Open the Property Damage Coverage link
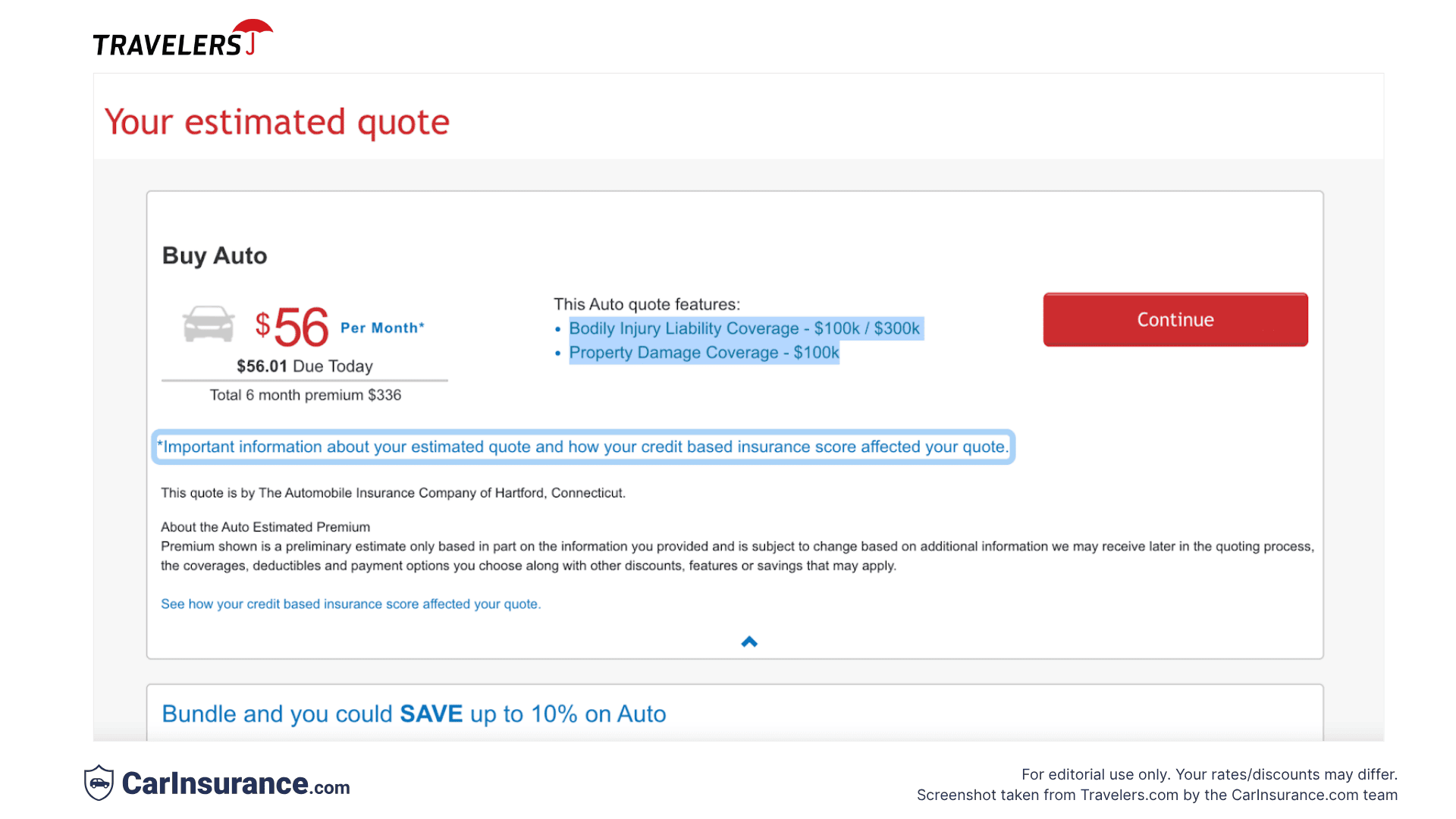This screenshot has height=819, width=1456. click(x=704, y=353)
